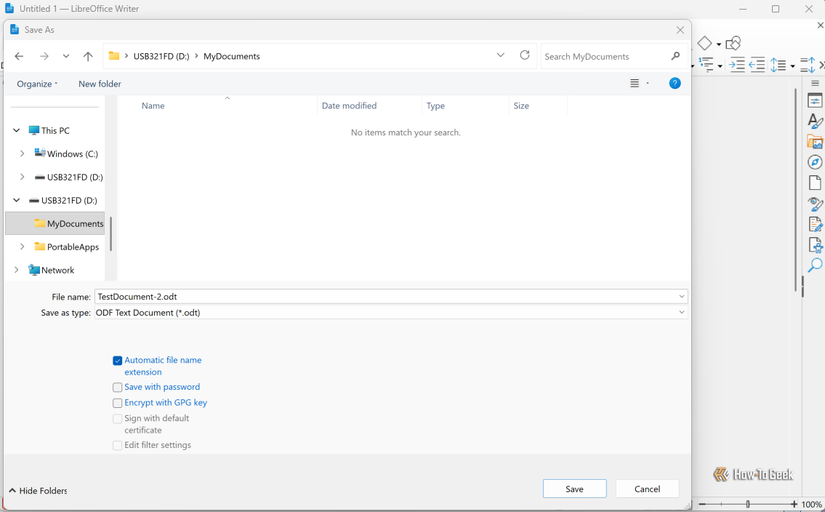Open the Properties sidebar deck in Writer
Image resolution: width=825 pixels, height=512 pixels.
(x=814, y=101)
